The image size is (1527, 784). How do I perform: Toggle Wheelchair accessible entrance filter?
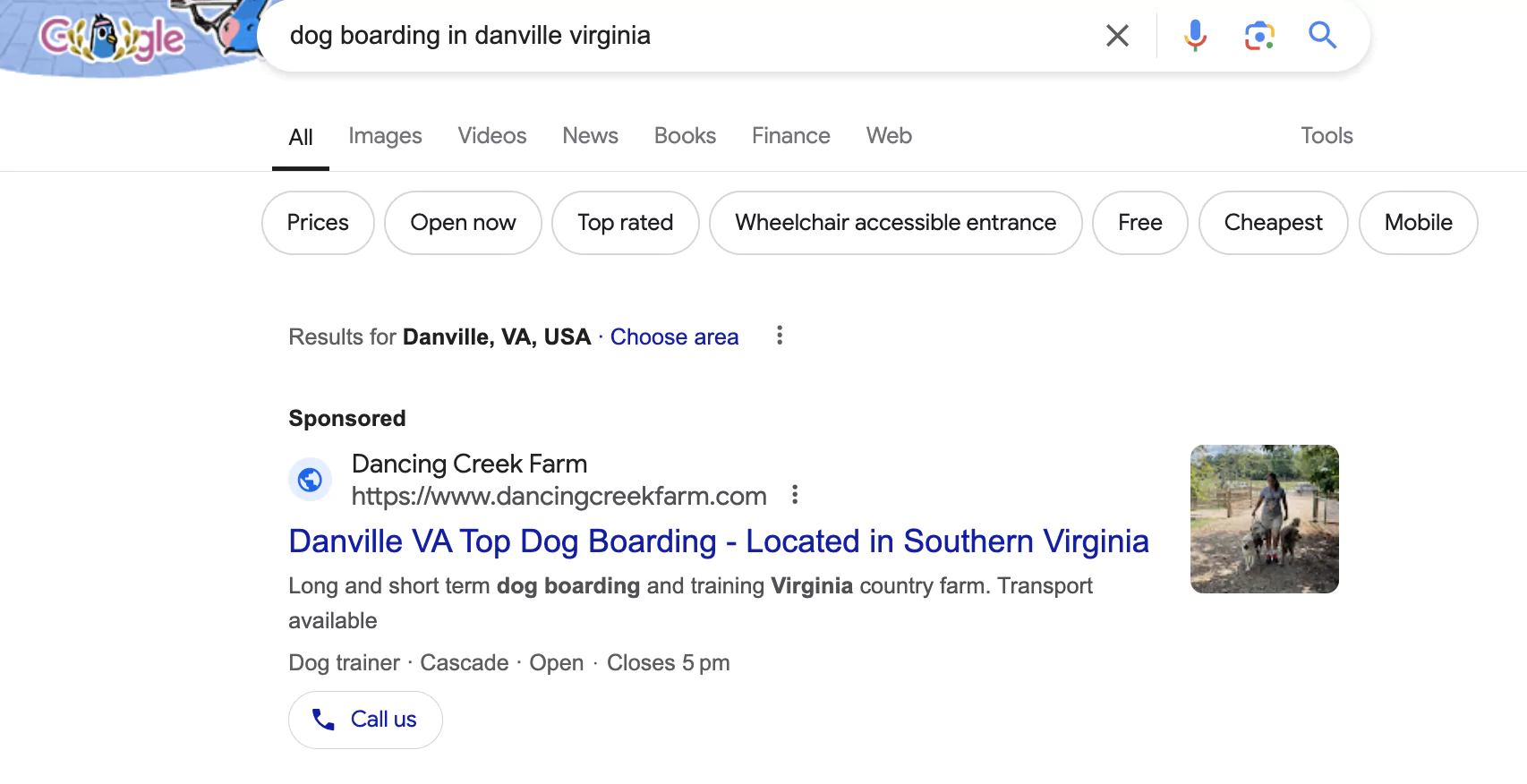coord(895,223)
